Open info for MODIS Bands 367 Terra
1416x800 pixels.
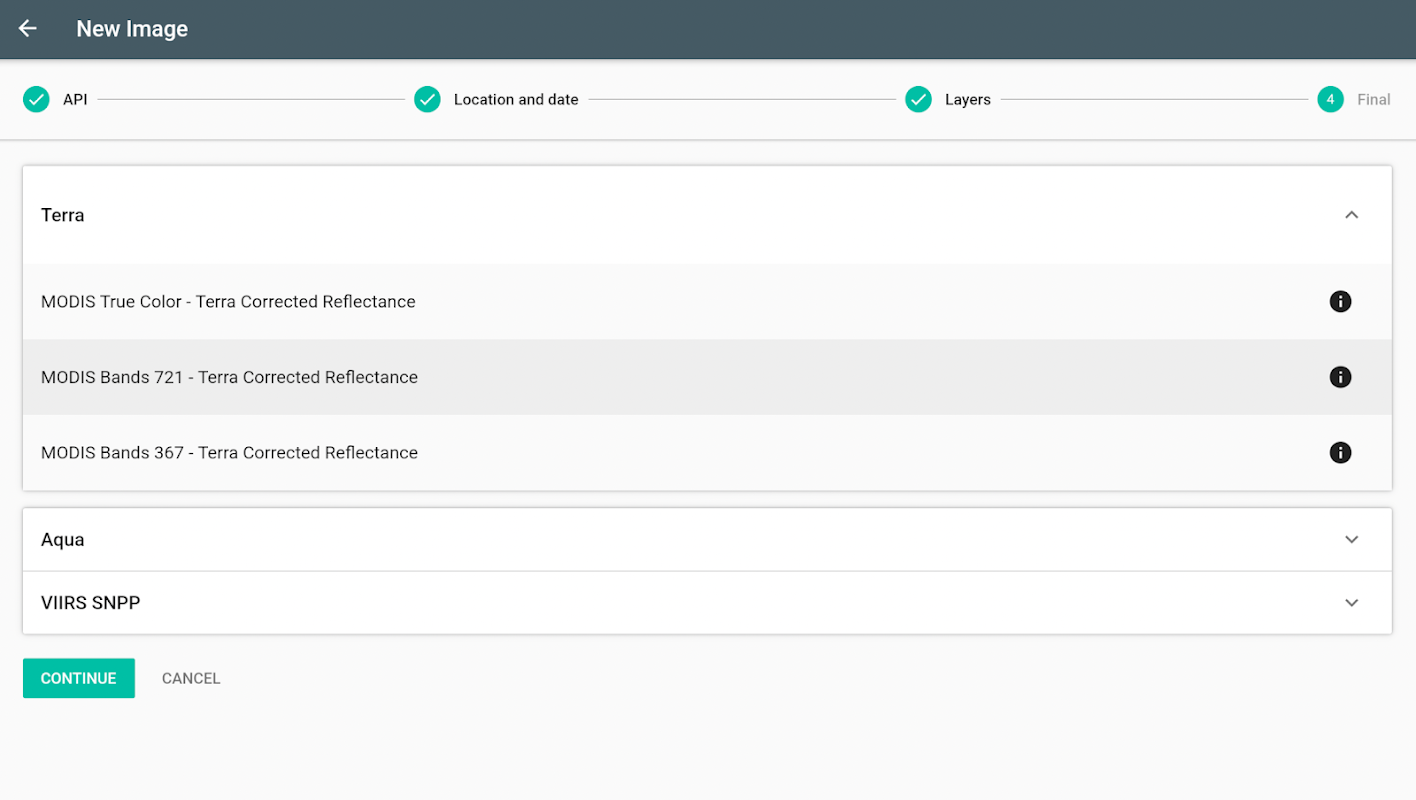click(1340, 453)
